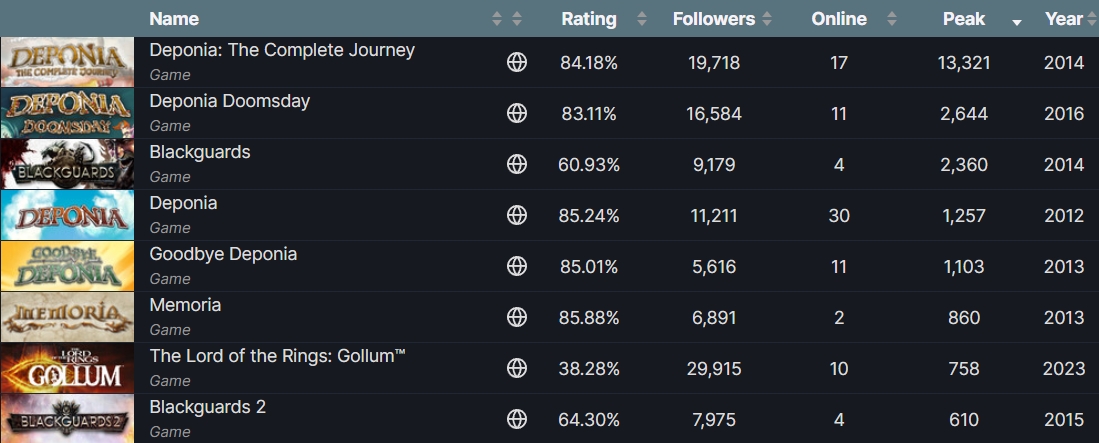Click the globe icon for Deponia Doomsday
This screenshot has width=1099, height=443.
tap(516, 114)
